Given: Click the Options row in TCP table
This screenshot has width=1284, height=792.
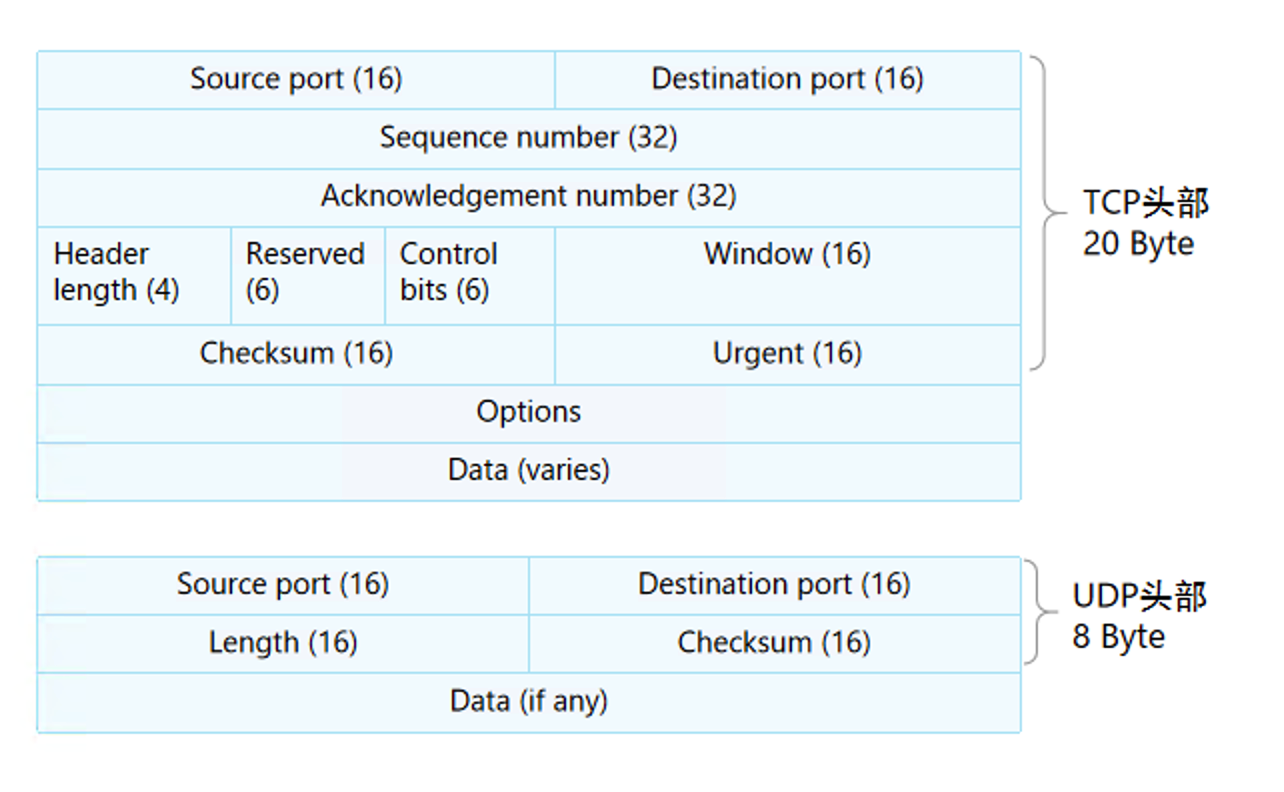Looking at the screenshot, I should (528, 412).
